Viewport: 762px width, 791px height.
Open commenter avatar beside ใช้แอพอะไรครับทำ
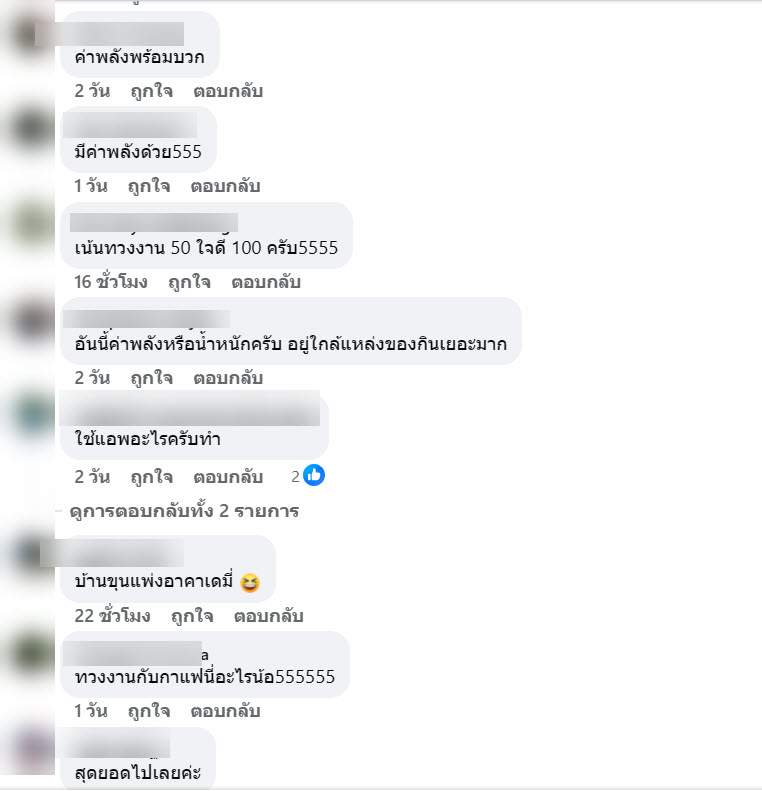tap(33, 415)
